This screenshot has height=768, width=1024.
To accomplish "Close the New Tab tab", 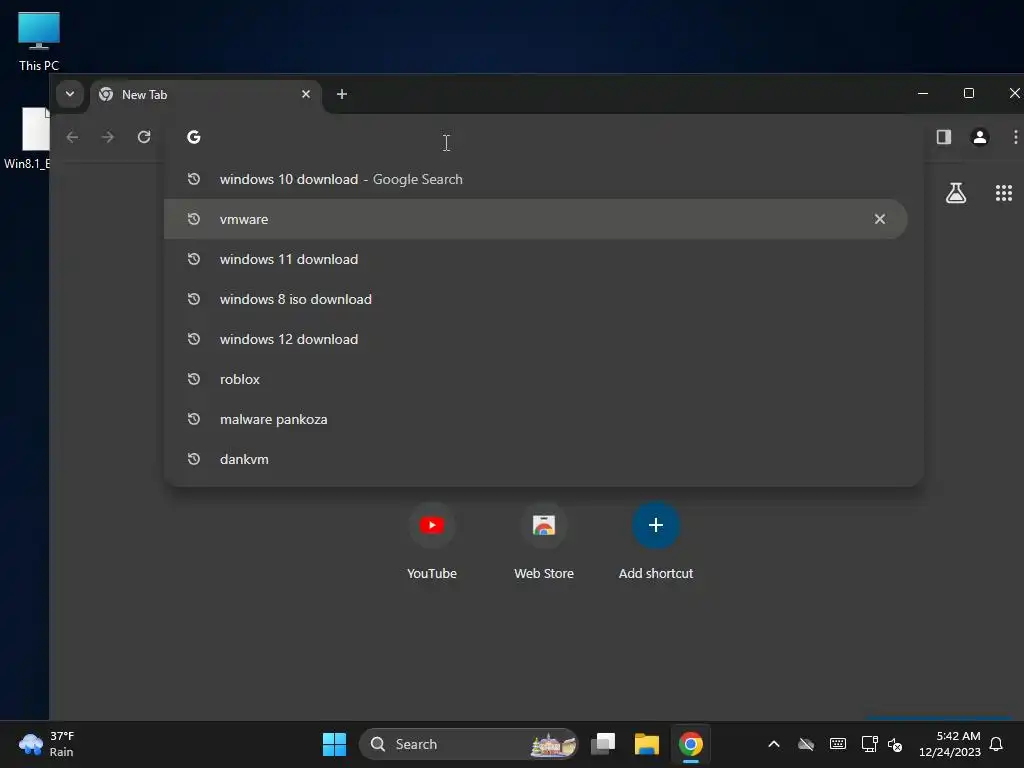I will 306,94.
